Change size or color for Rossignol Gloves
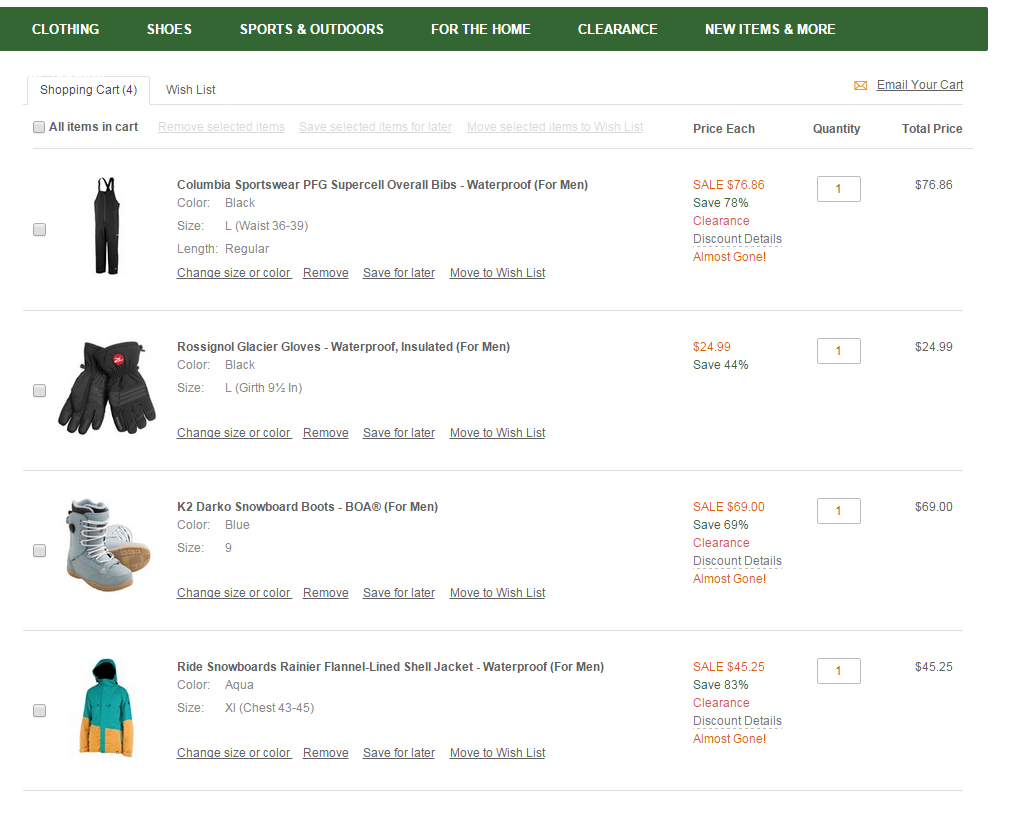The width and height of the screenshot is (1029, 822). pyautogui.click(x=234, y=433)
